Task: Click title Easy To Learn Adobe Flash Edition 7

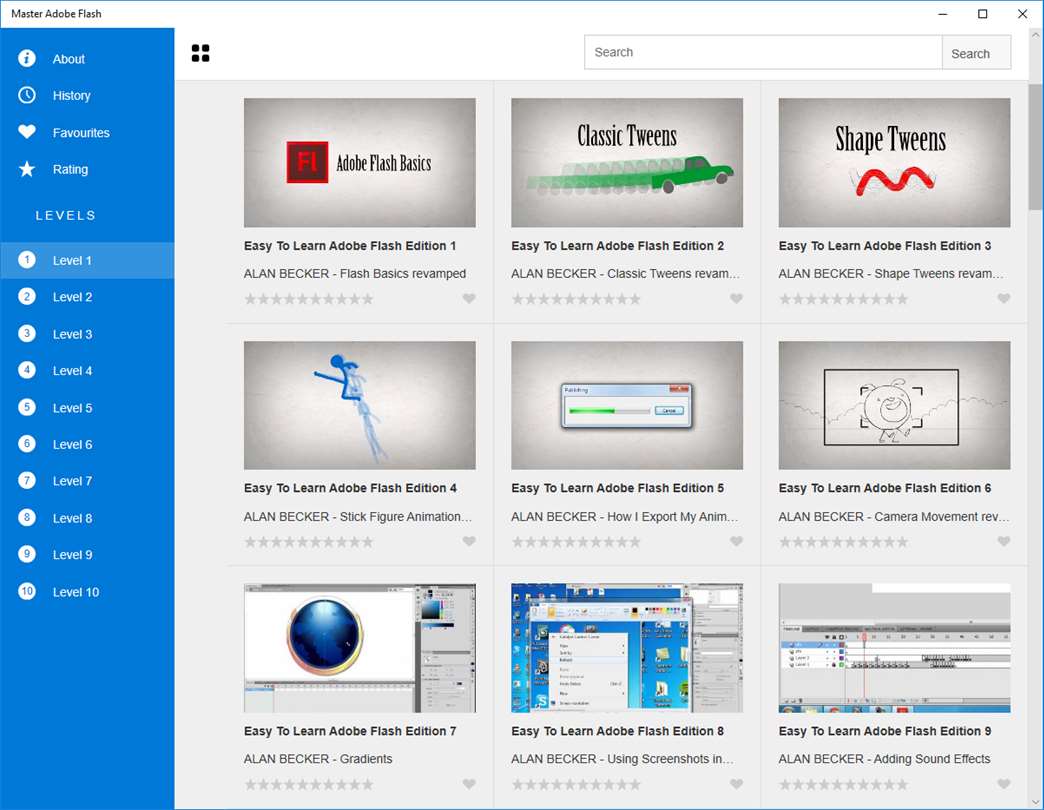Action: click(350, 731)
